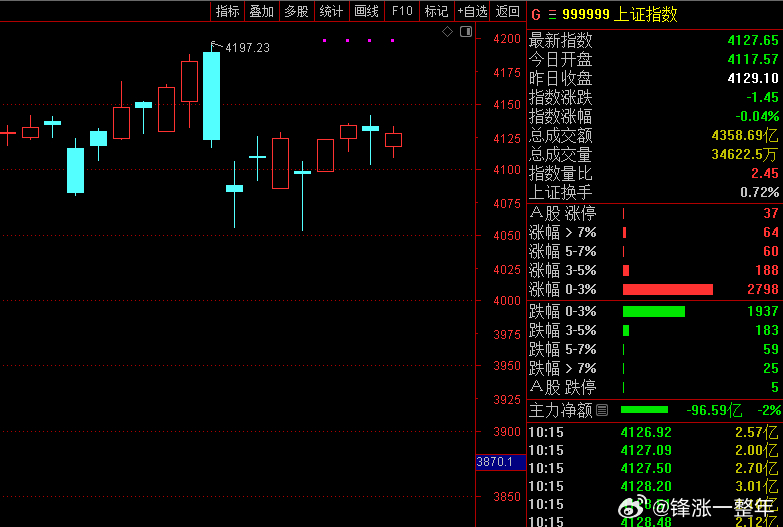Click the 叠加 overlay button

[262, 11]
